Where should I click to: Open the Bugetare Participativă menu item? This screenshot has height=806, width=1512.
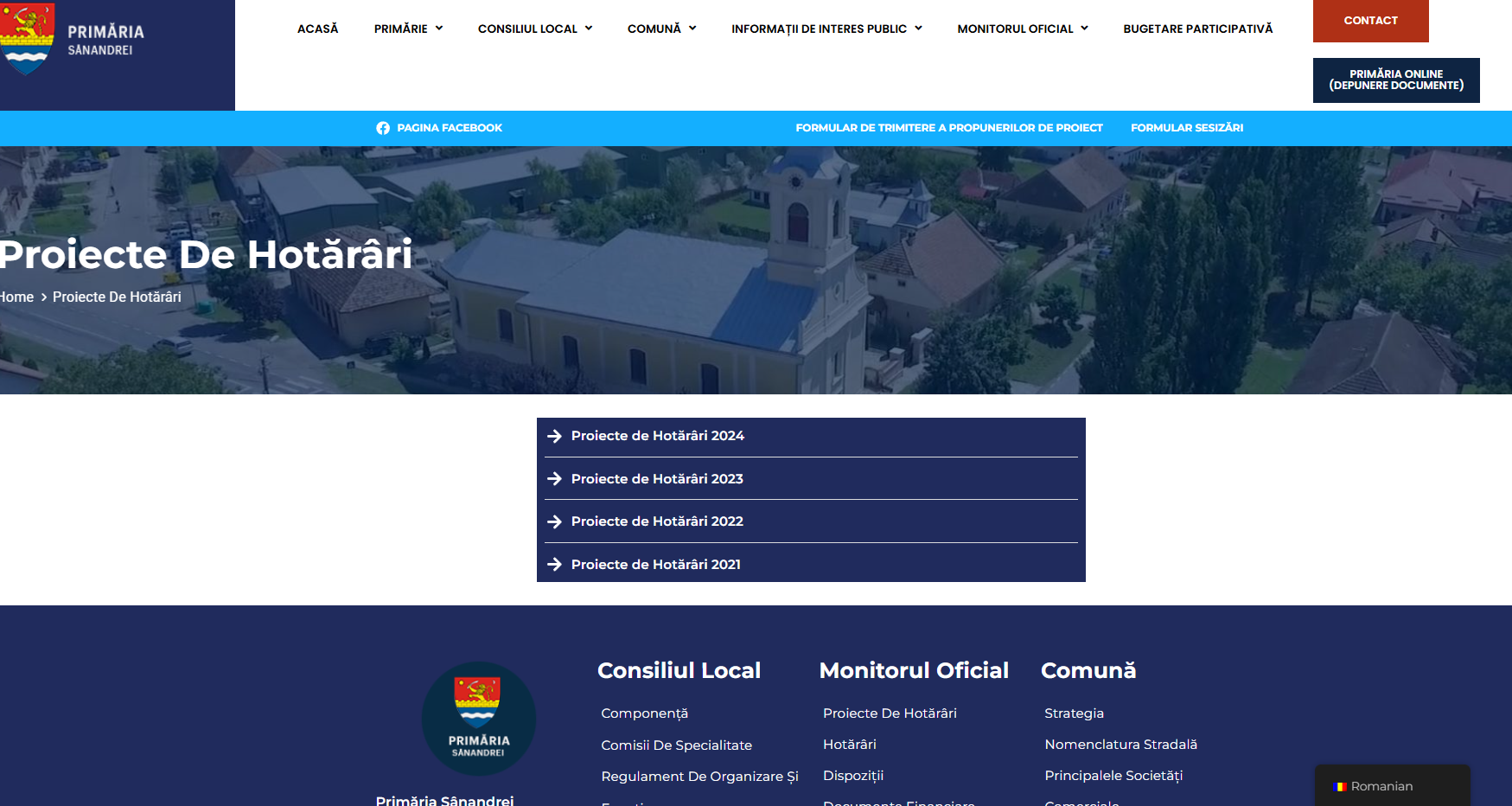(1197, 29)
